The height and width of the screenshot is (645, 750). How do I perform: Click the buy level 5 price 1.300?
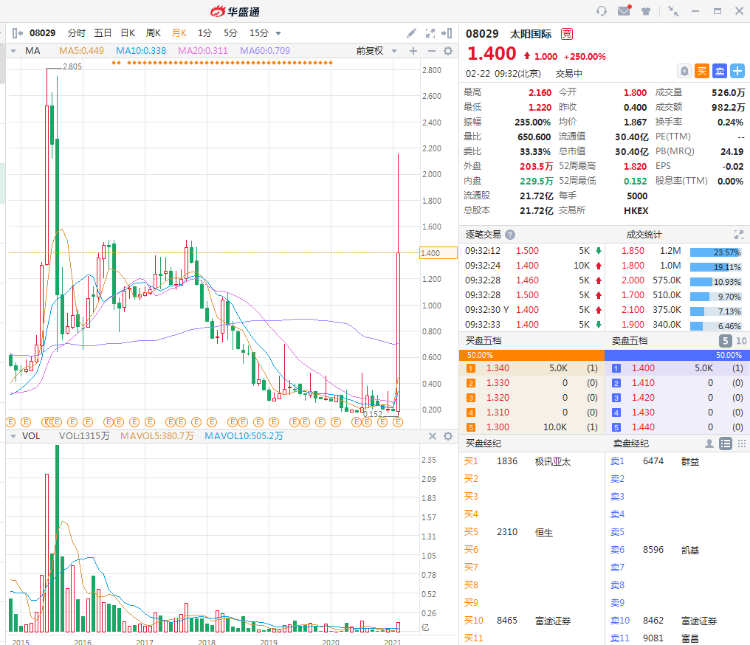tap(498, 427)
